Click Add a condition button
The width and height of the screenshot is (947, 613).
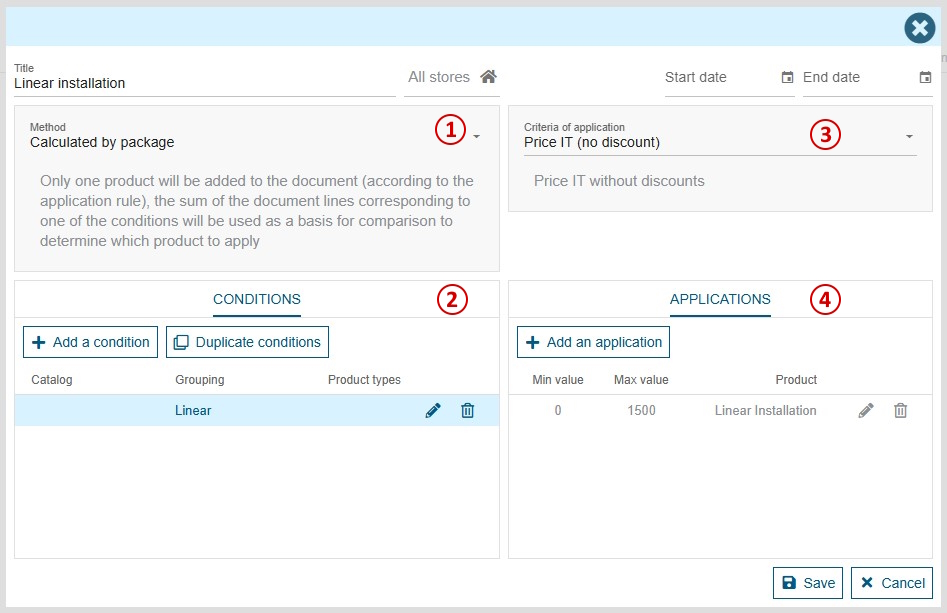91,342
